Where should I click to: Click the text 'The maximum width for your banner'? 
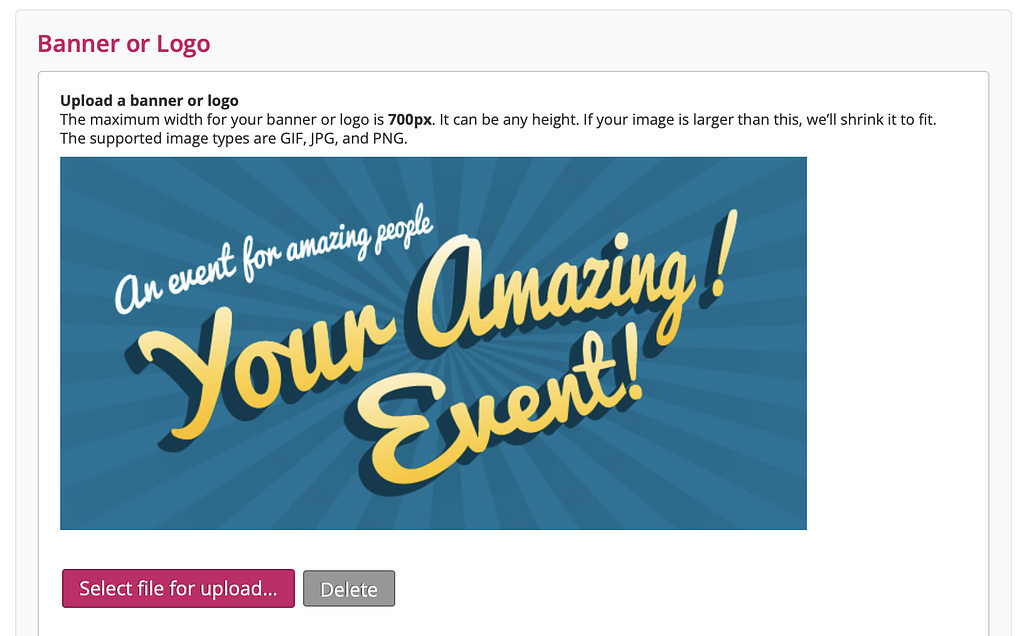click(190, 119)
